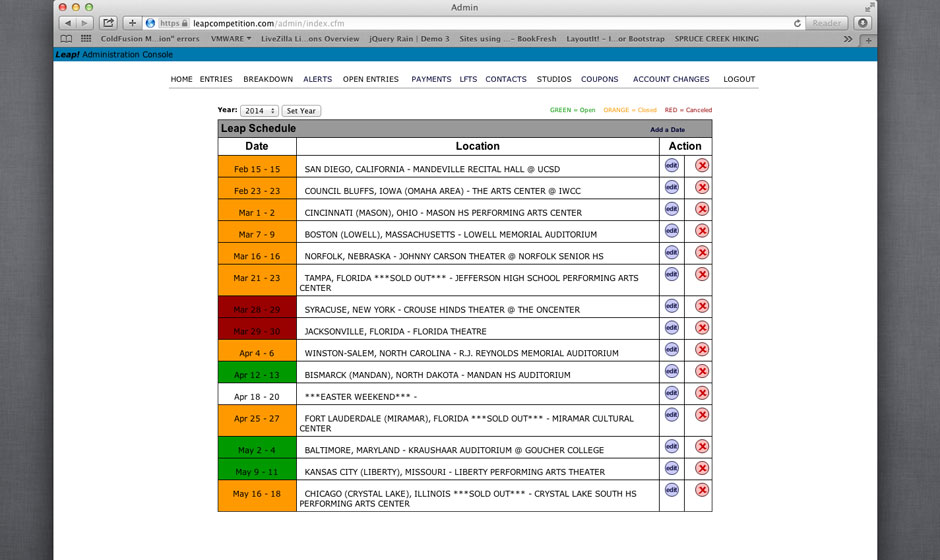Delete the Syracuse, New York entry
This screenshot has width=940, height=560.
pos(702,306)
